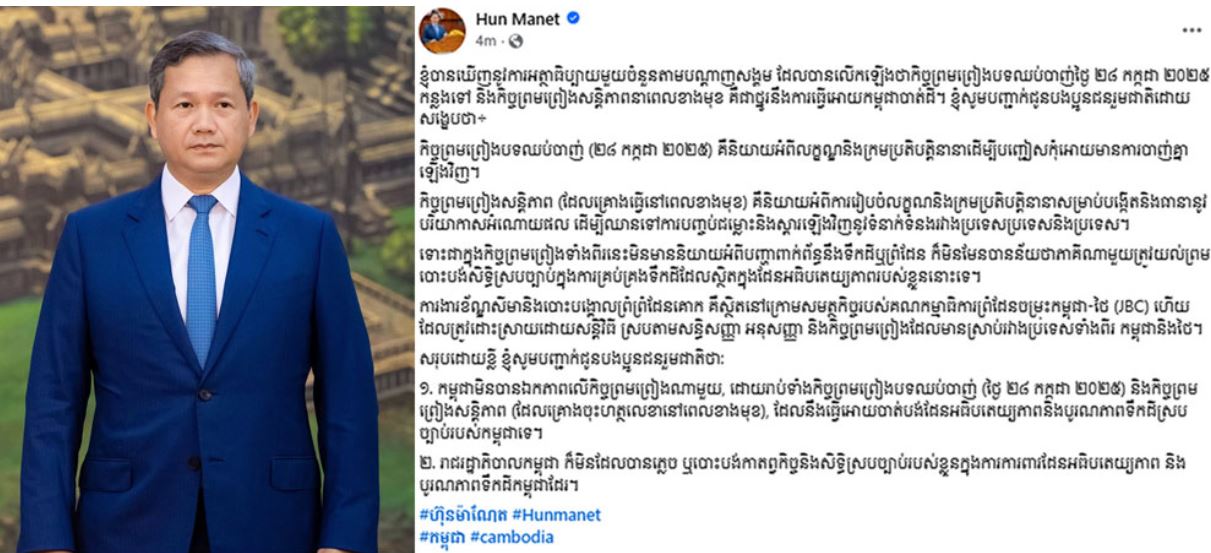Click the public globe audience icon
The height and width of the screenshot is (553, 1211).
point(516,41)
